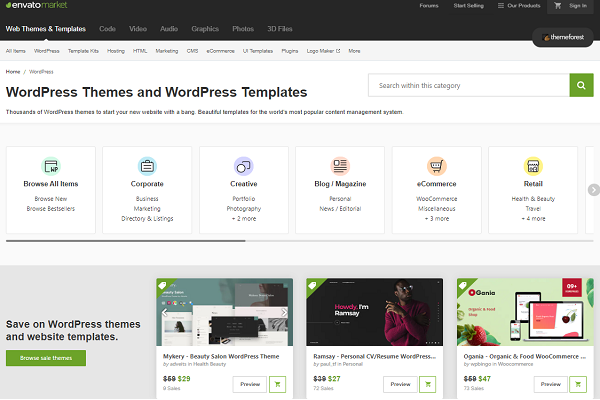Screen dimensions: 600x400
Task: Click Browse sale themes button
Action: [46, 358]
